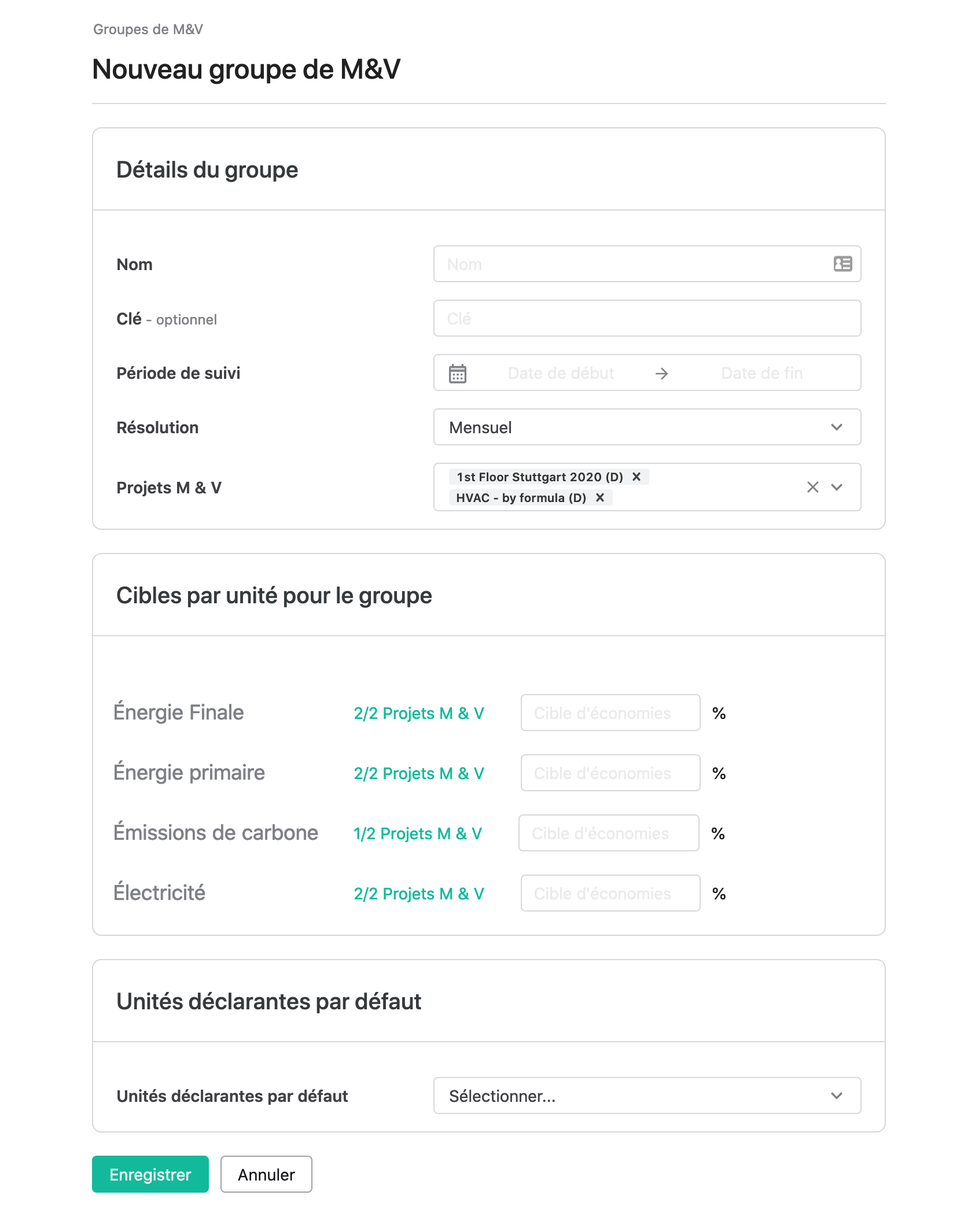964x1232 pixels.
Task: Click the Énergie primaire savings target input
Action: coord(610,773)
